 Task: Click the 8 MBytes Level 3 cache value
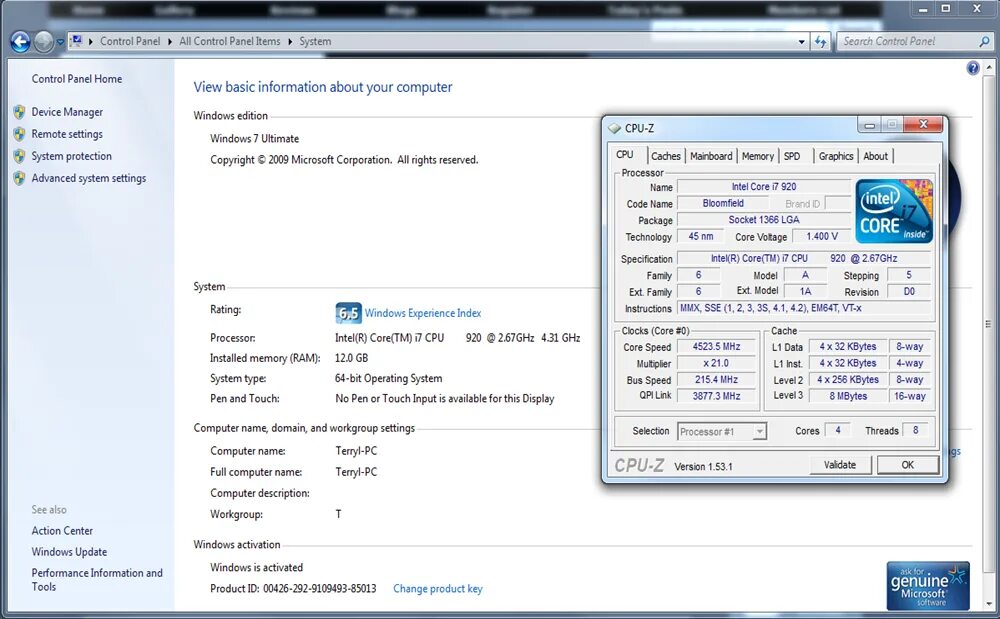[848, 396]
